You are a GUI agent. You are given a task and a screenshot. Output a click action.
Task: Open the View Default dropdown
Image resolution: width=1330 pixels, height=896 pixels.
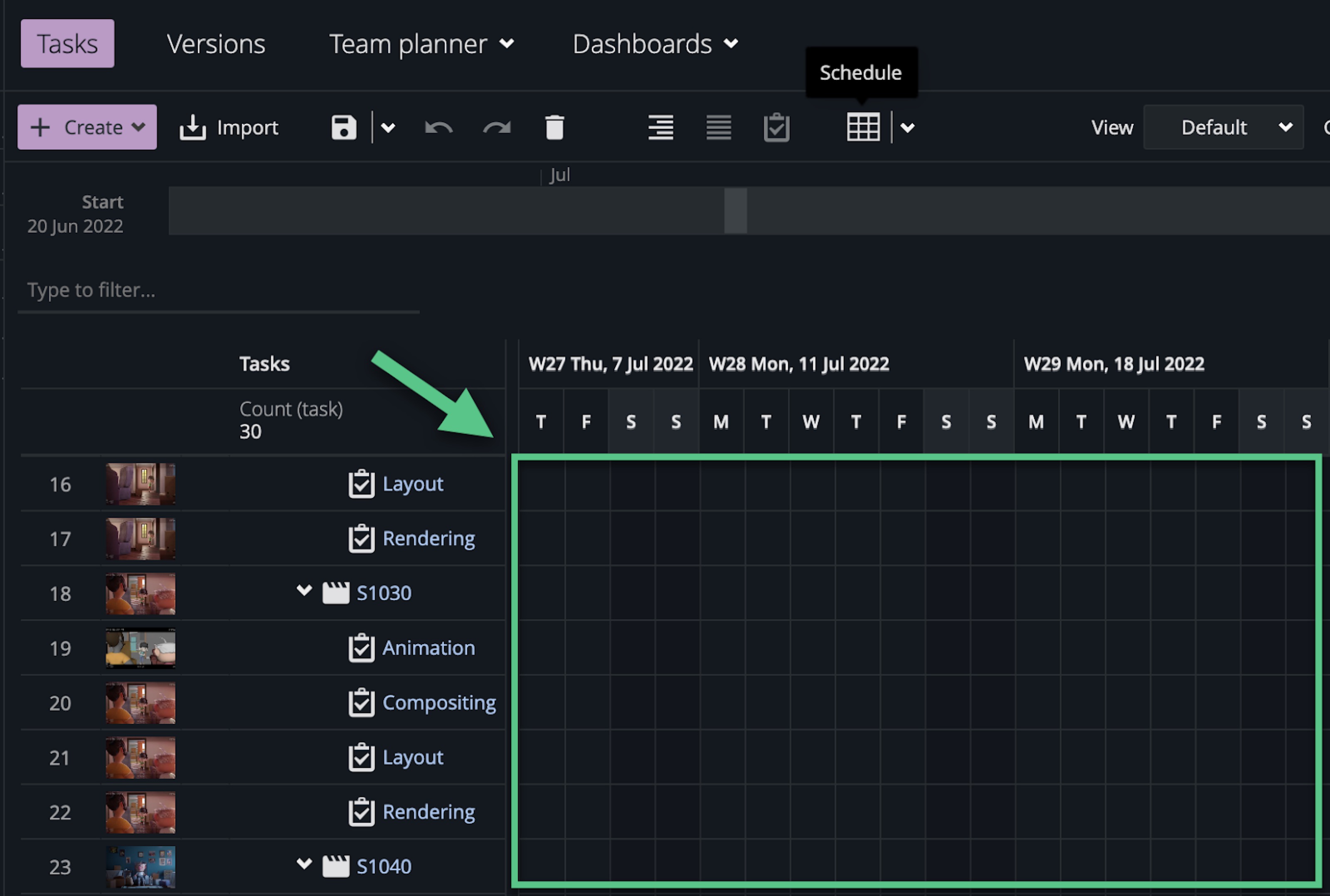(1223, 127)
